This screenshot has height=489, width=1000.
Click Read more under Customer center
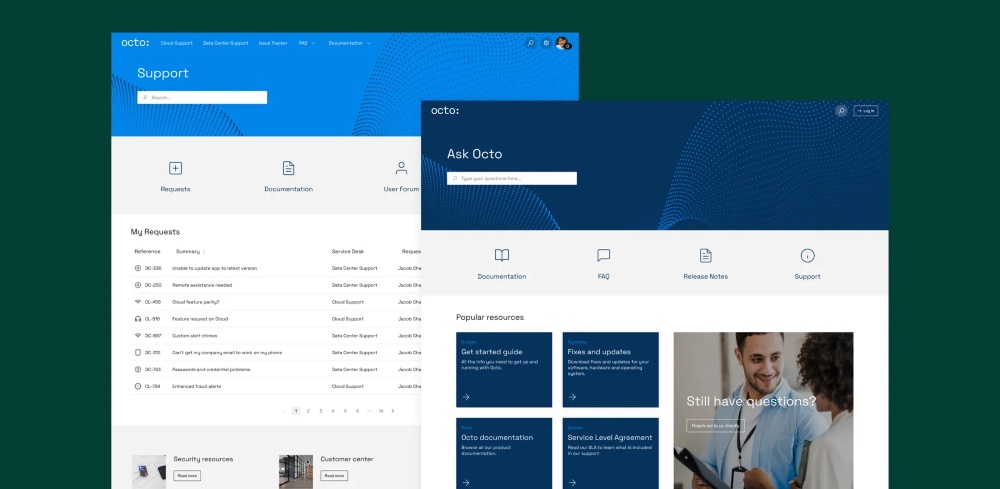tap(334, 476)
